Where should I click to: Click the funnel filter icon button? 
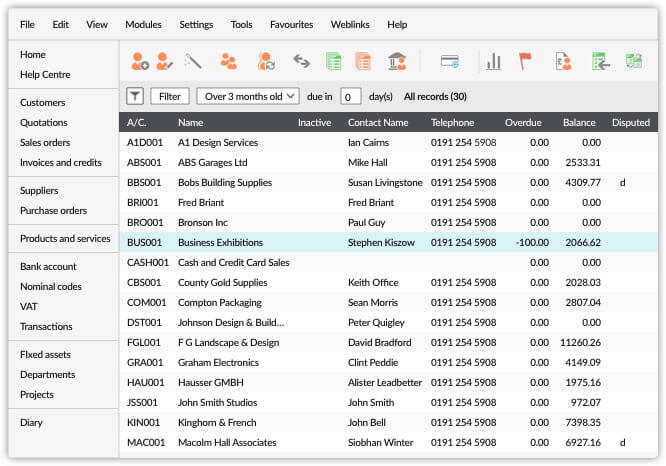pyautogui.click(x=135, y=96)
